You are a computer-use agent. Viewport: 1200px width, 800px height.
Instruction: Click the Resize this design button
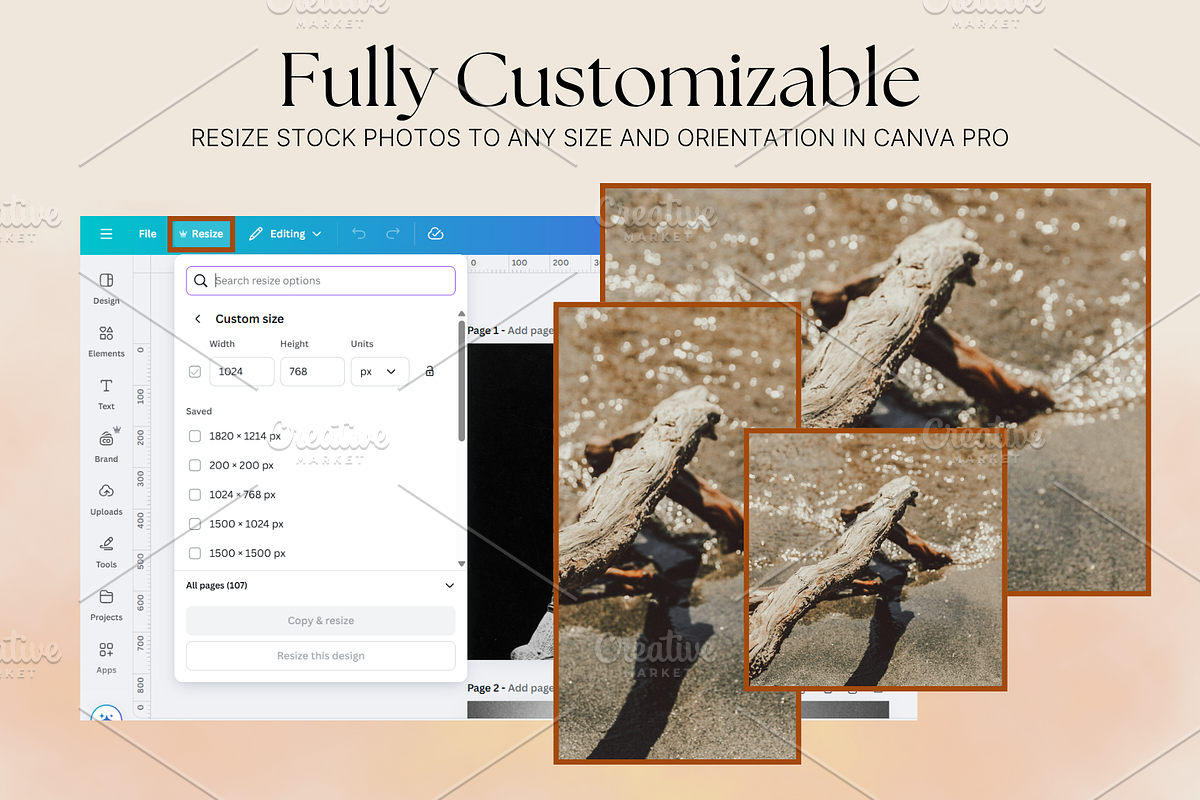tap(321, 656)
